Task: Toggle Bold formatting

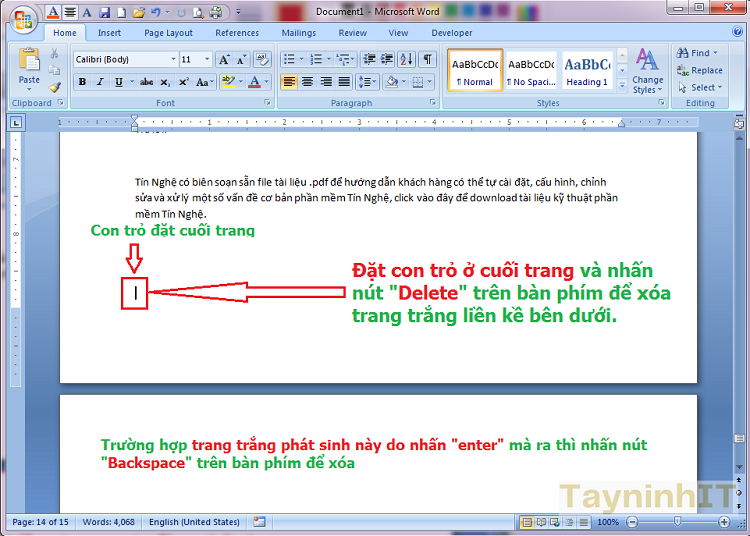Action: coord(83,82)
